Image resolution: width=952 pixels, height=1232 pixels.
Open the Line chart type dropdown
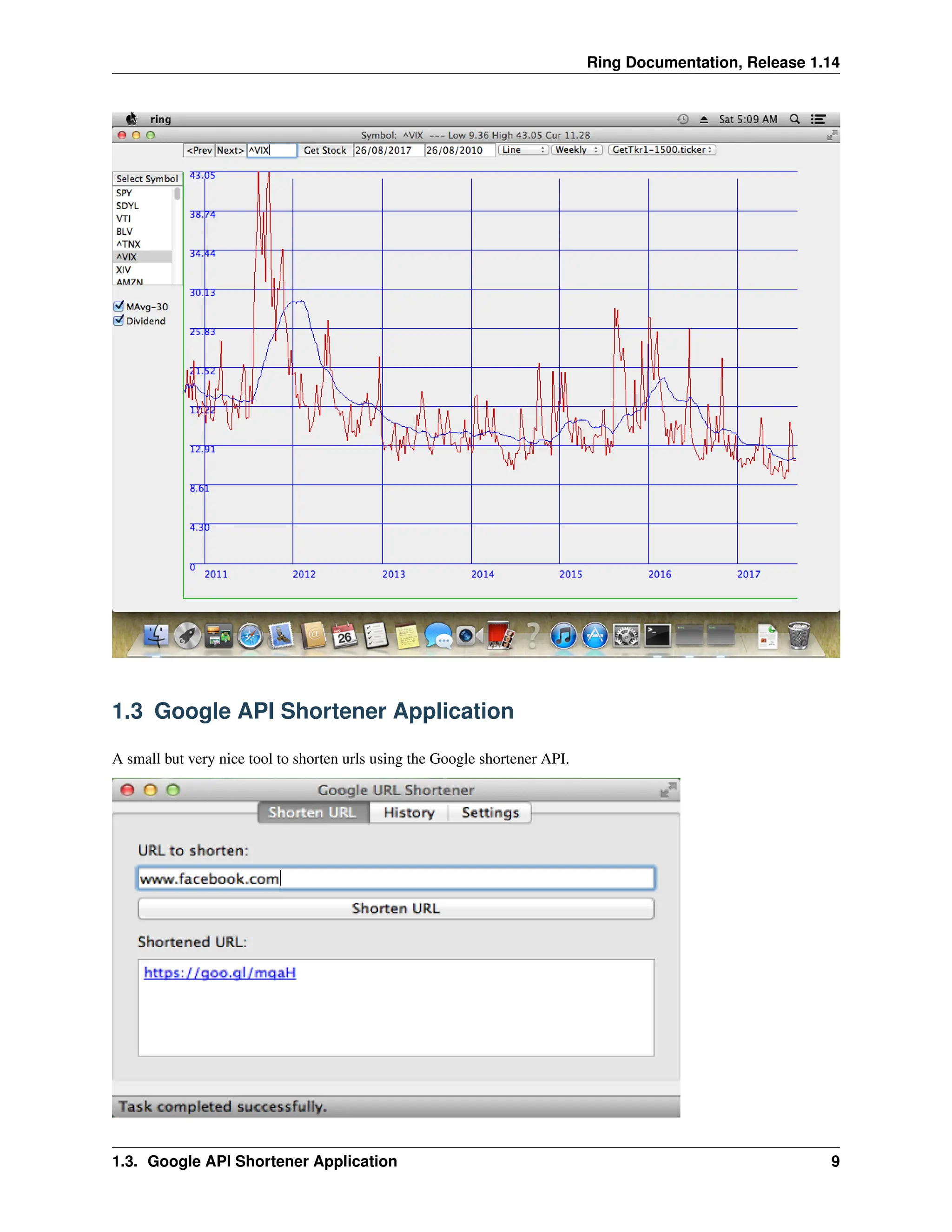coord(523,150)
